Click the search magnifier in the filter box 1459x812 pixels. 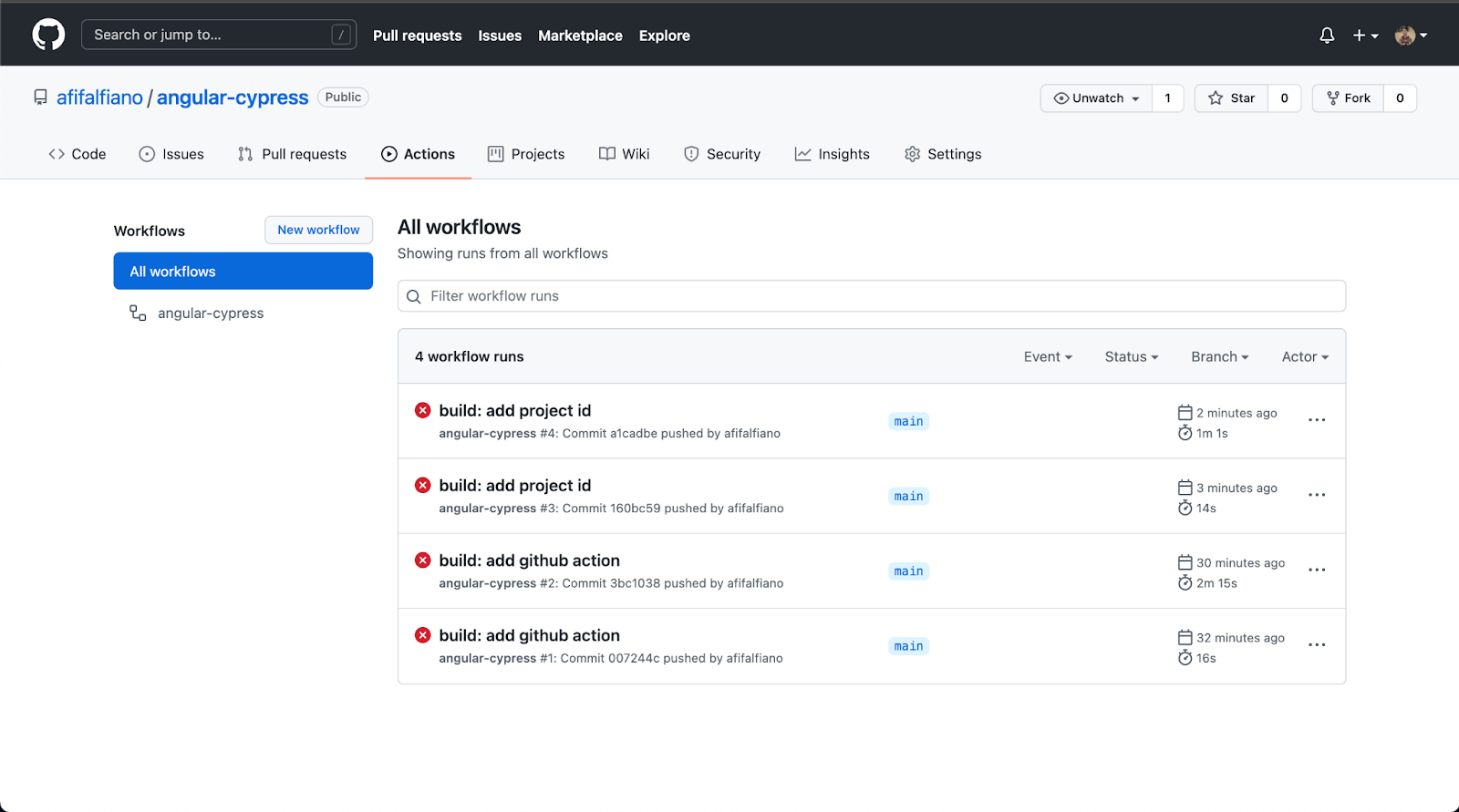414,296
